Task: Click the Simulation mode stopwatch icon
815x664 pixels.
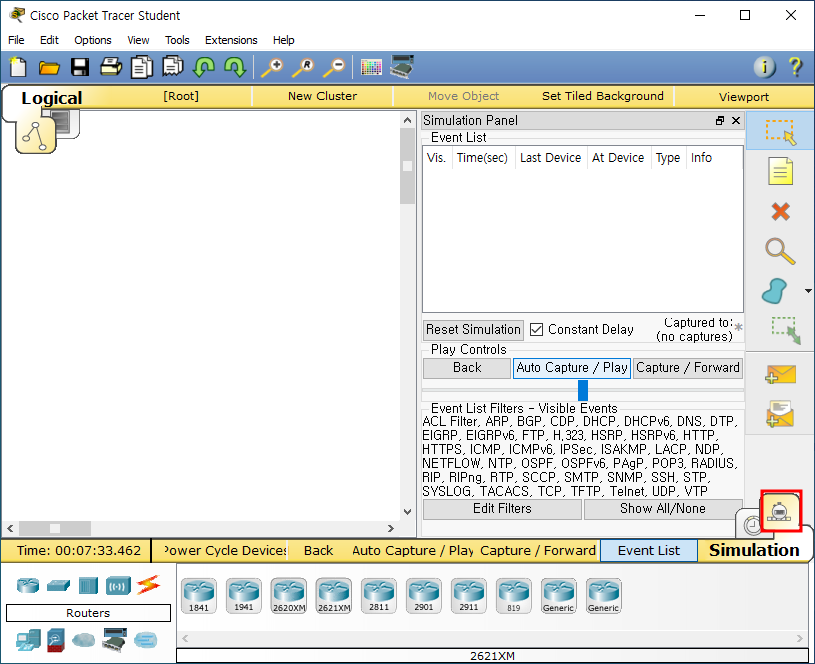Action: point(781,511)
